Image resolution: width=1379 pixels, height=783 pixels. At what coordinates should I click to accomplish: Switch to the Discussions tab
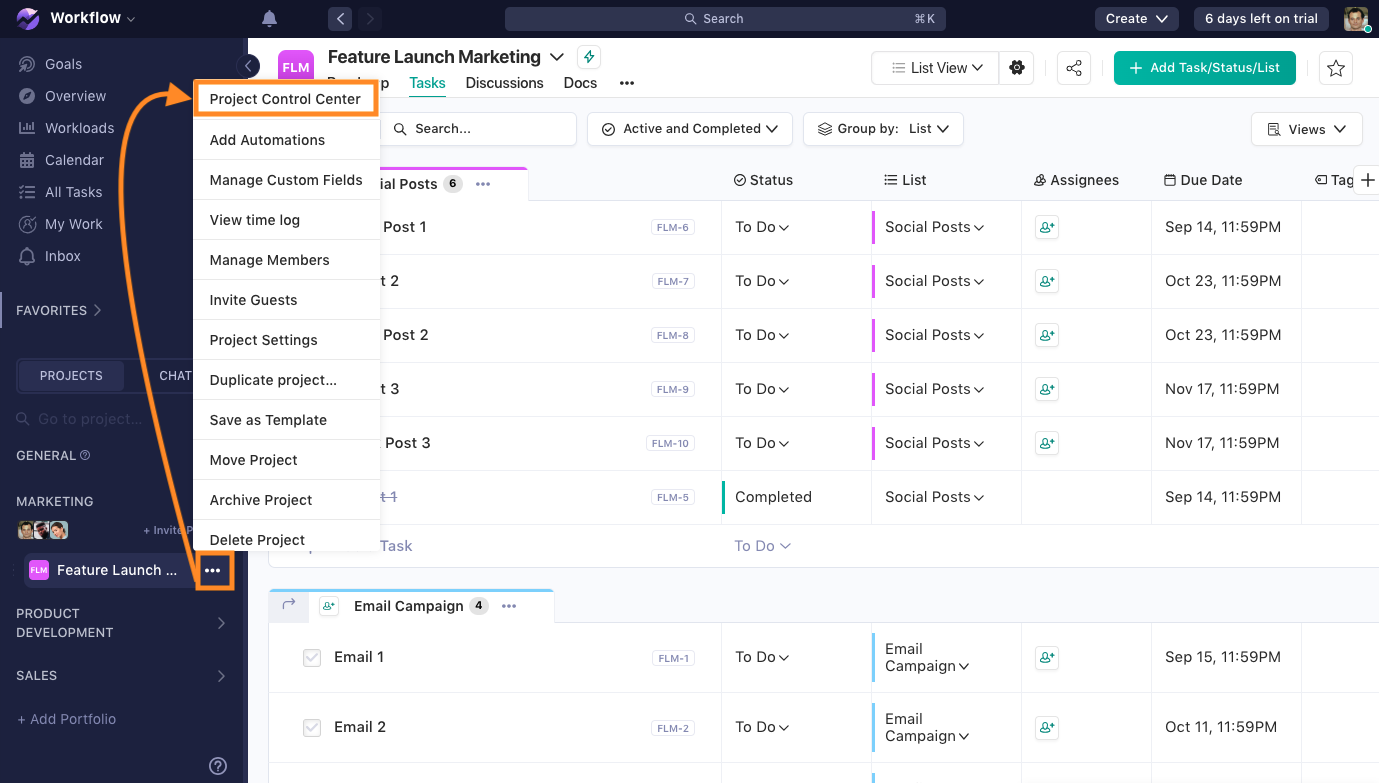coord(505,83)
